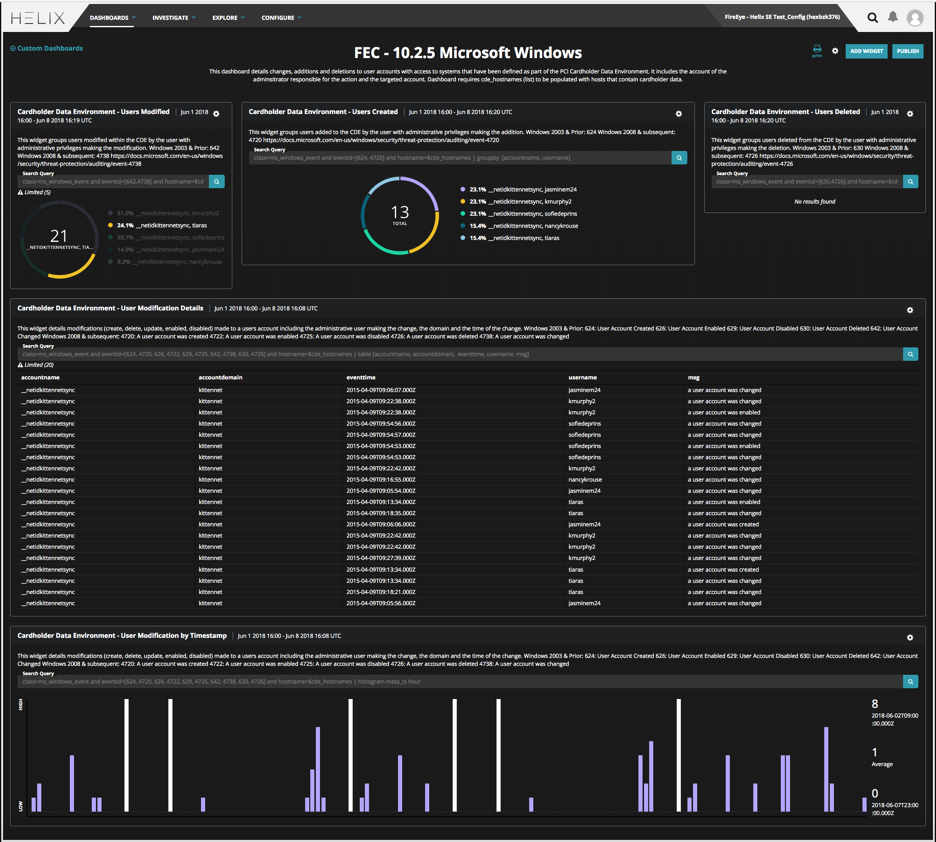Open the user profile avatar

[x=915, y=18]
